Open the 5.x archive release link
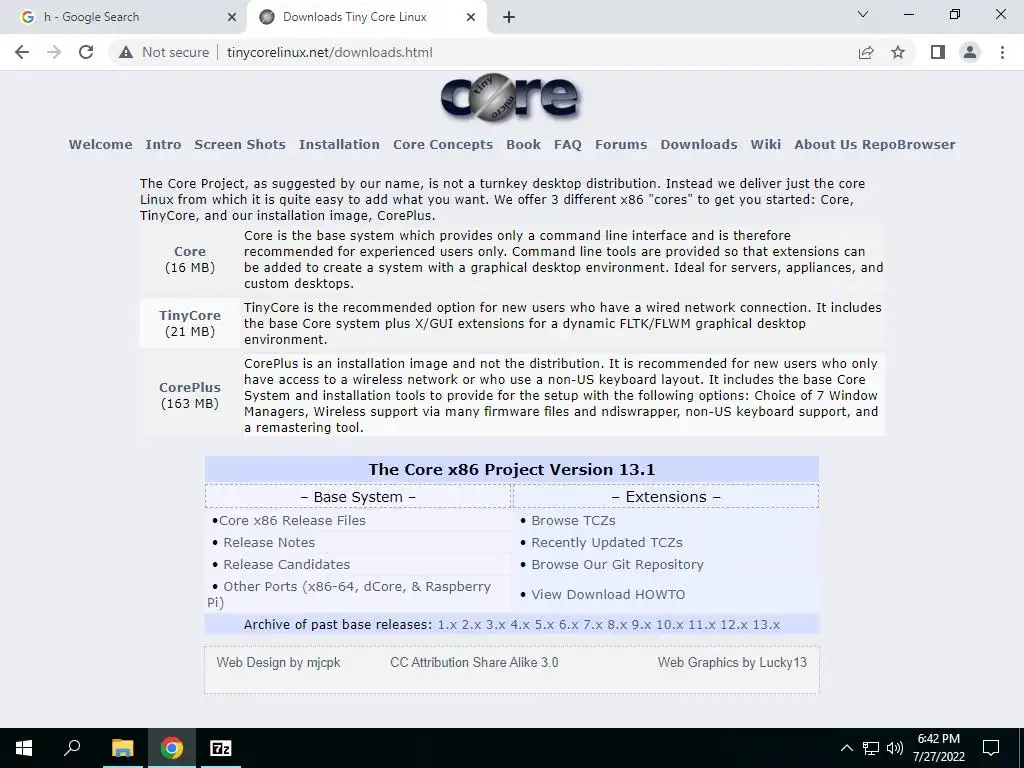 pyautogui.click(x=544, y=624)
